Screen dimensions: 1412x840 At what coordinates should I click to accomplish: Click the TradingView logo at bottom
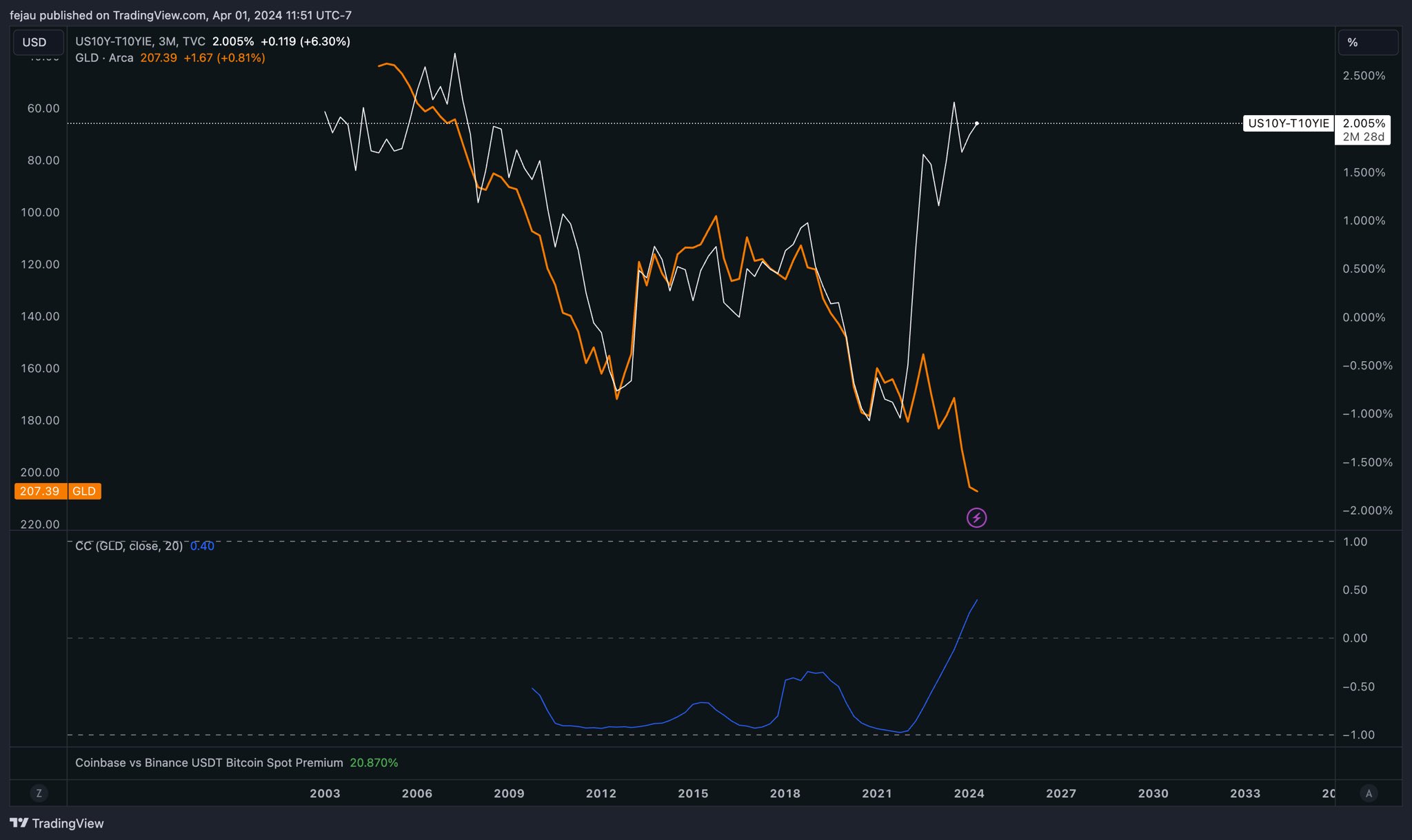[x=57, y=823]
